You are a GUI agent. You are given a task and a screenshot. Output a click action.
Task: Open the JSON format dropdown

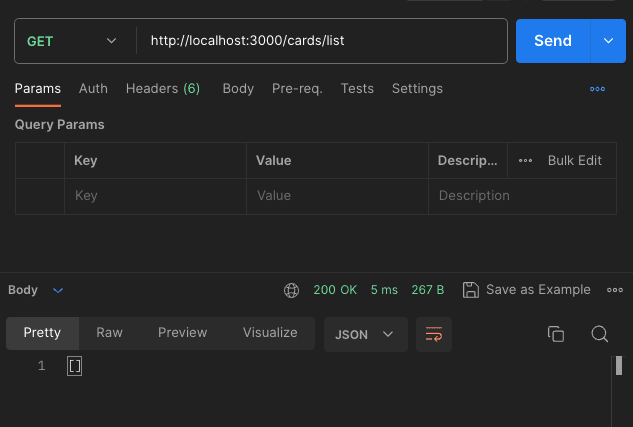(365, 334)
